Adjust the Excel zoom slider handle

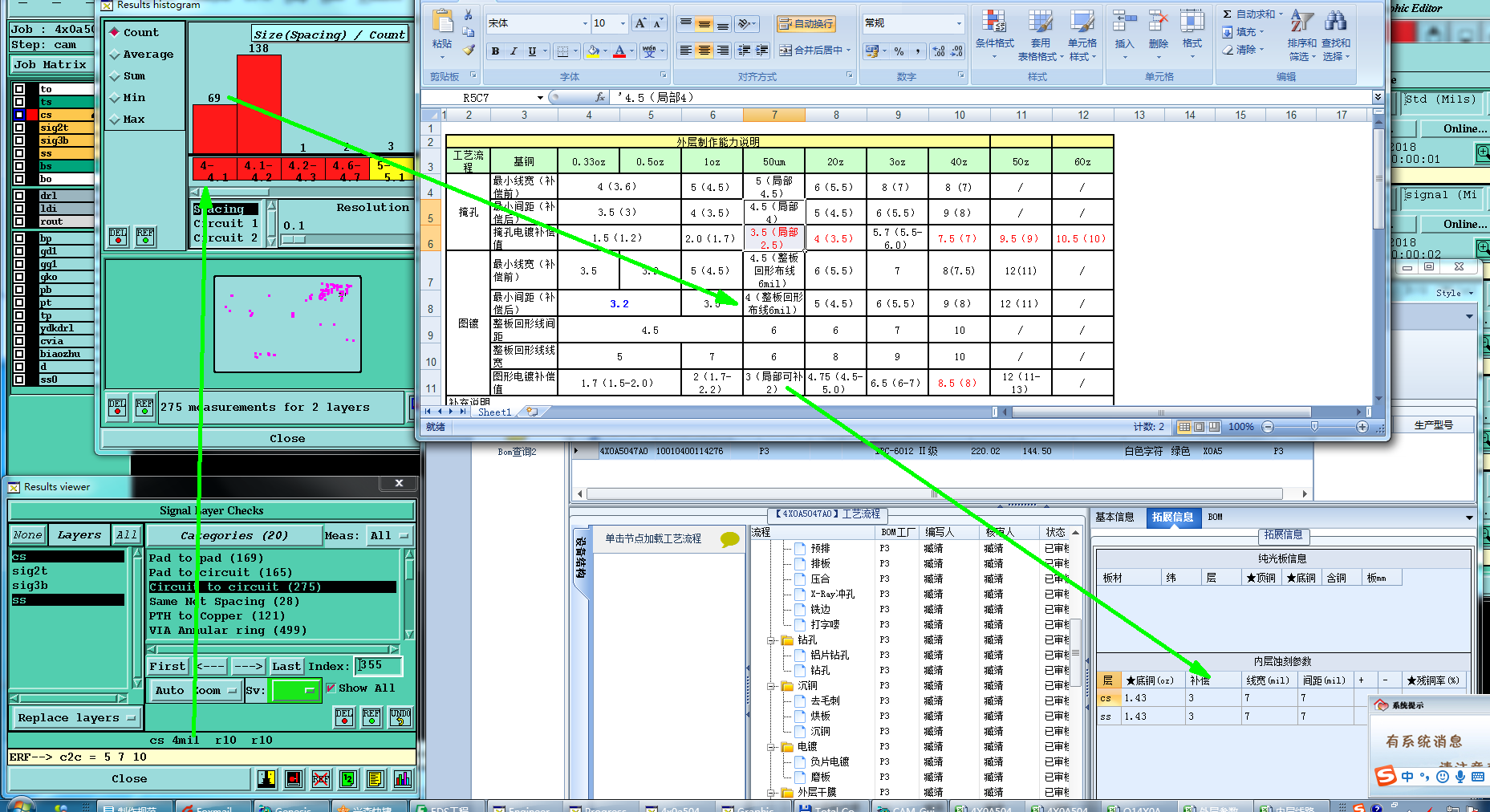pyautogui.click(x=1314, y=427)
